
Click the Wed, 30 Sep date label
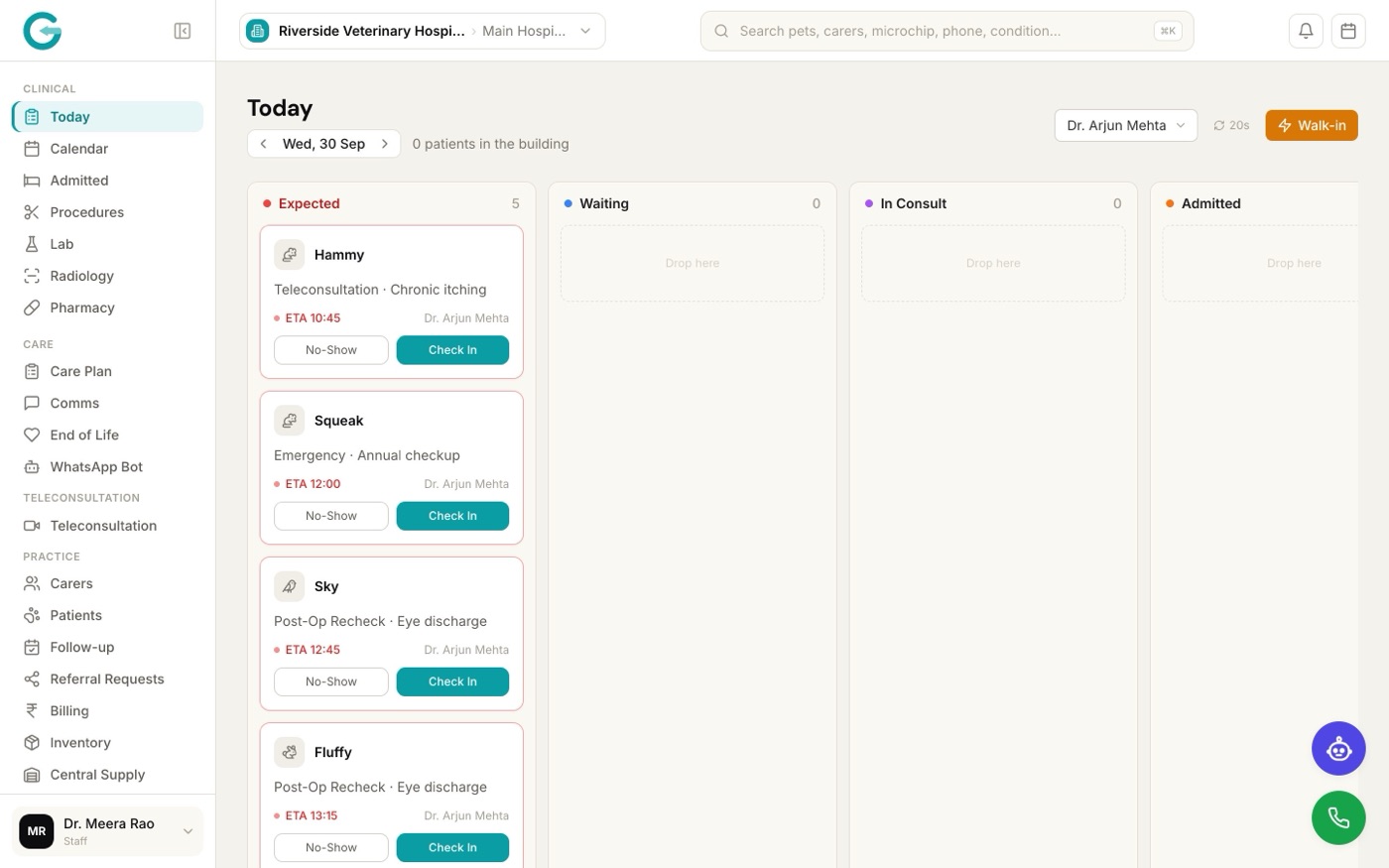point(323,144)
